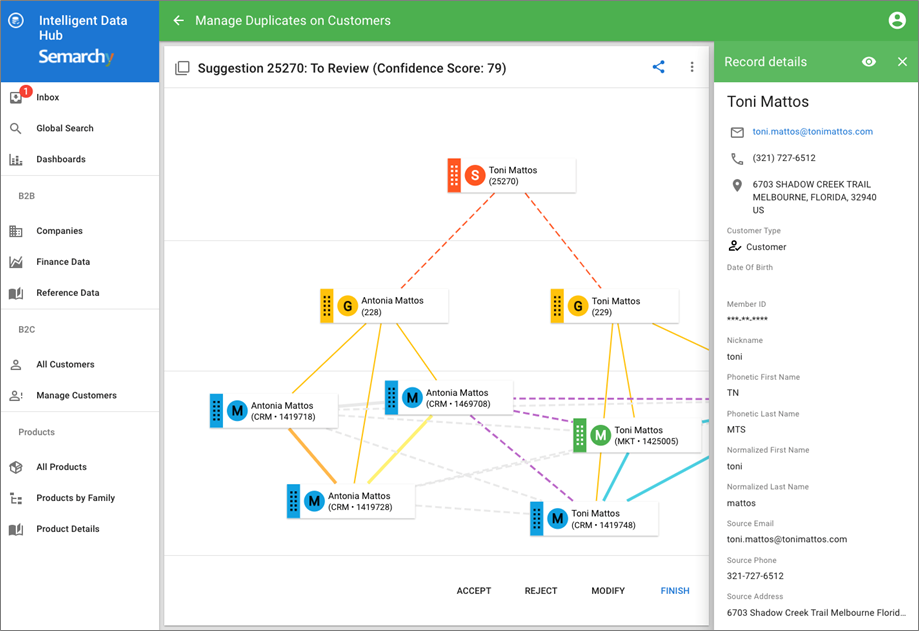Open Finance Data in the sidebar
The height and width of the screenshot is (631, 919).
(80, 262)
